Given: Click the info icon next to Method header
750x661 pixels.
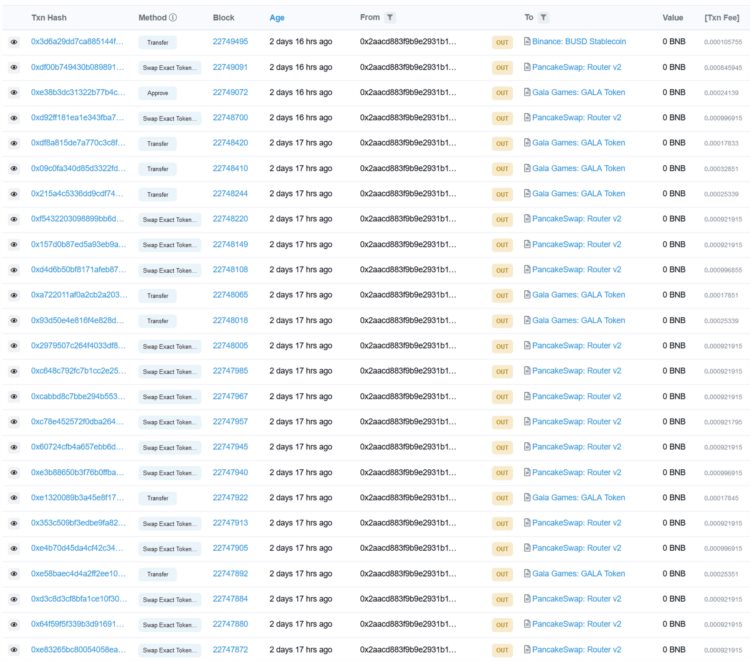Looking at the screenshot, I should [x=173, y=18].
